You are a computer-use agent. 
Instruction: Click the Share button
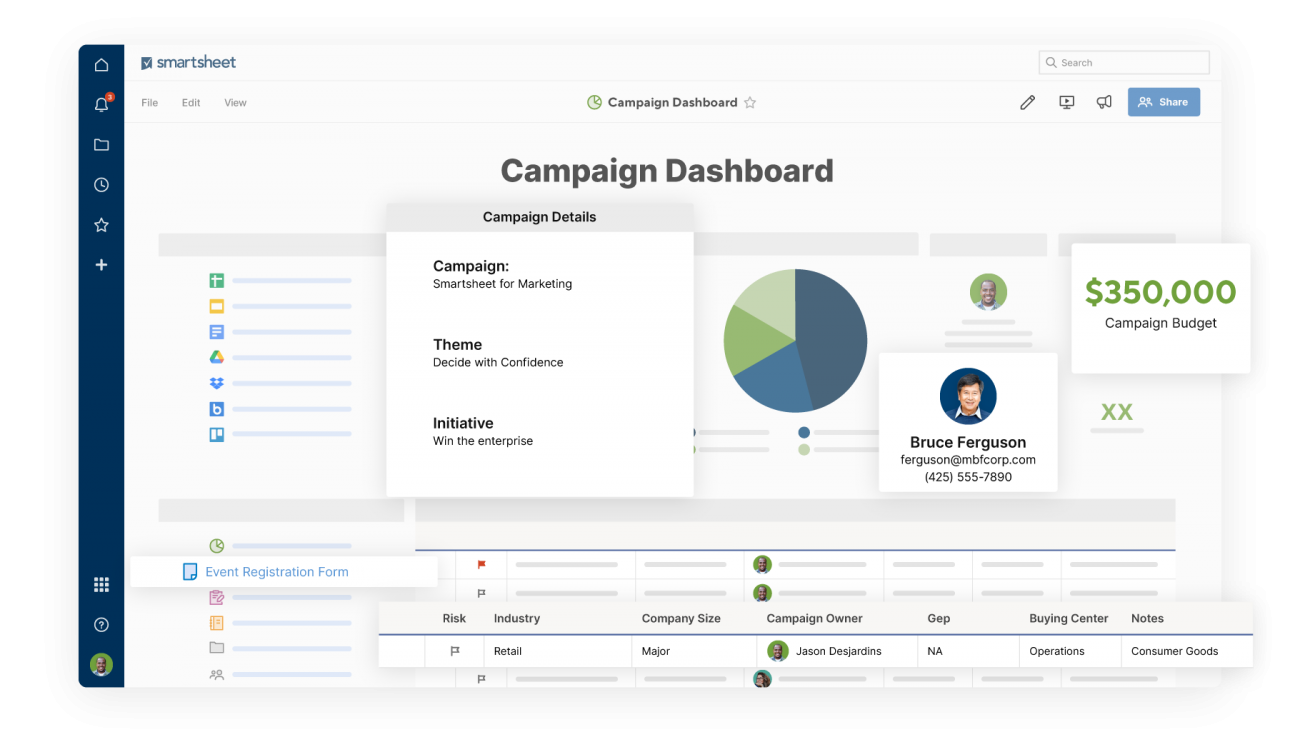tap(1163, 101)
